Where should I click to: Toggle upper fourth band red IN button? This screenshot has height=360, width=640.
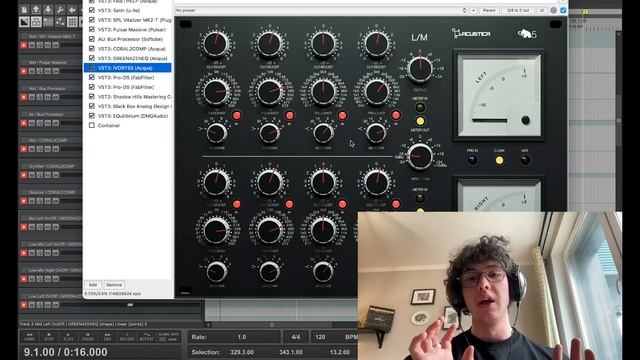pos(396,116)
